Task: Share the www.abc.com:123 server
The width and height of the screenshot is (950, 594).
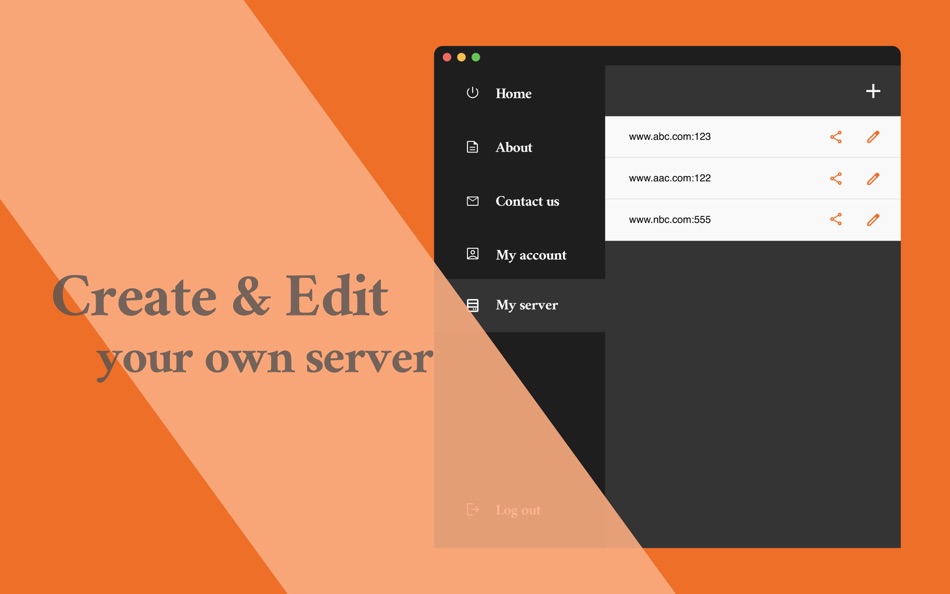Action: [835, 137]
